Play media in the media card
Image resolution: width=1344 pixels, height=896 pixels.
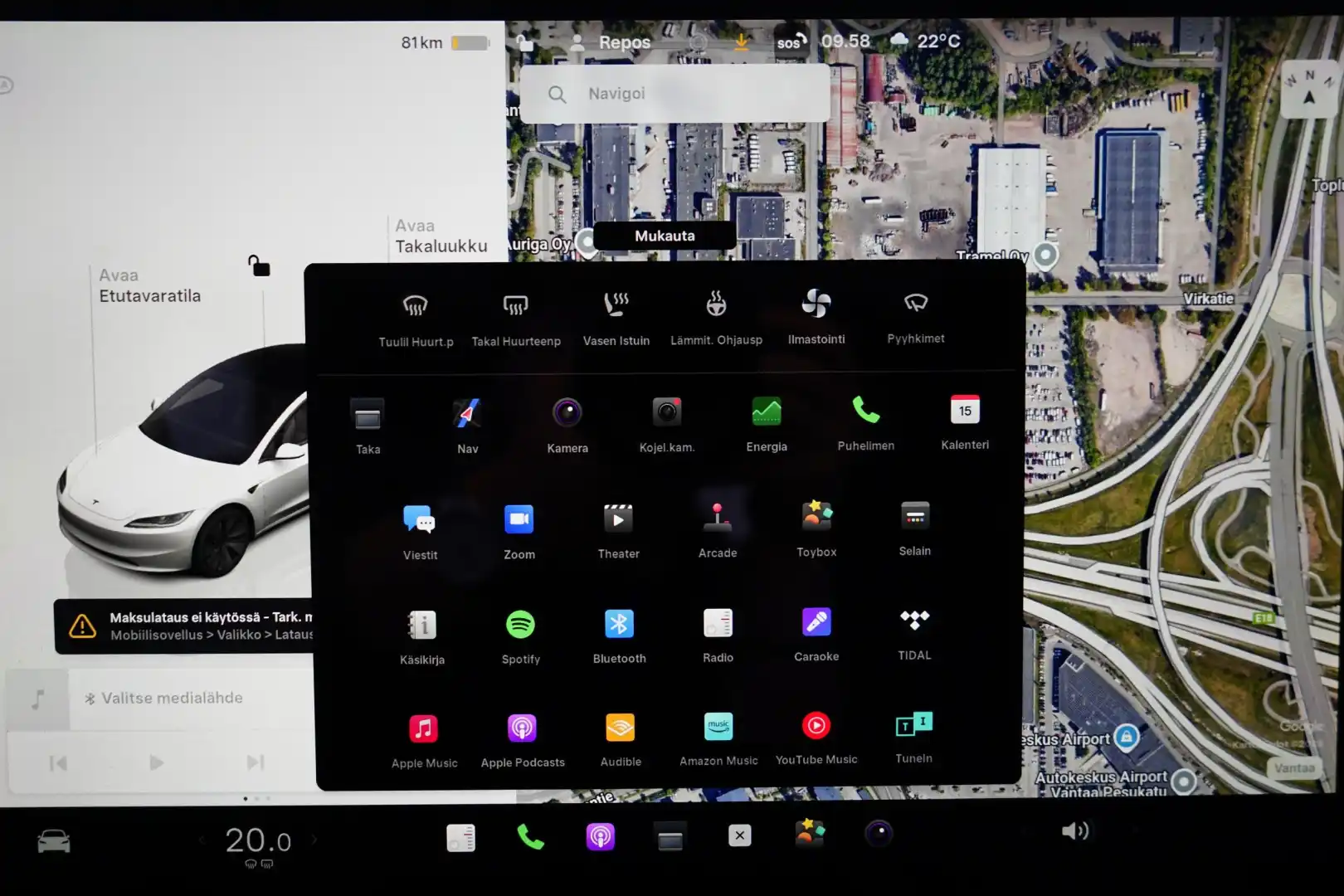[156, 762]
